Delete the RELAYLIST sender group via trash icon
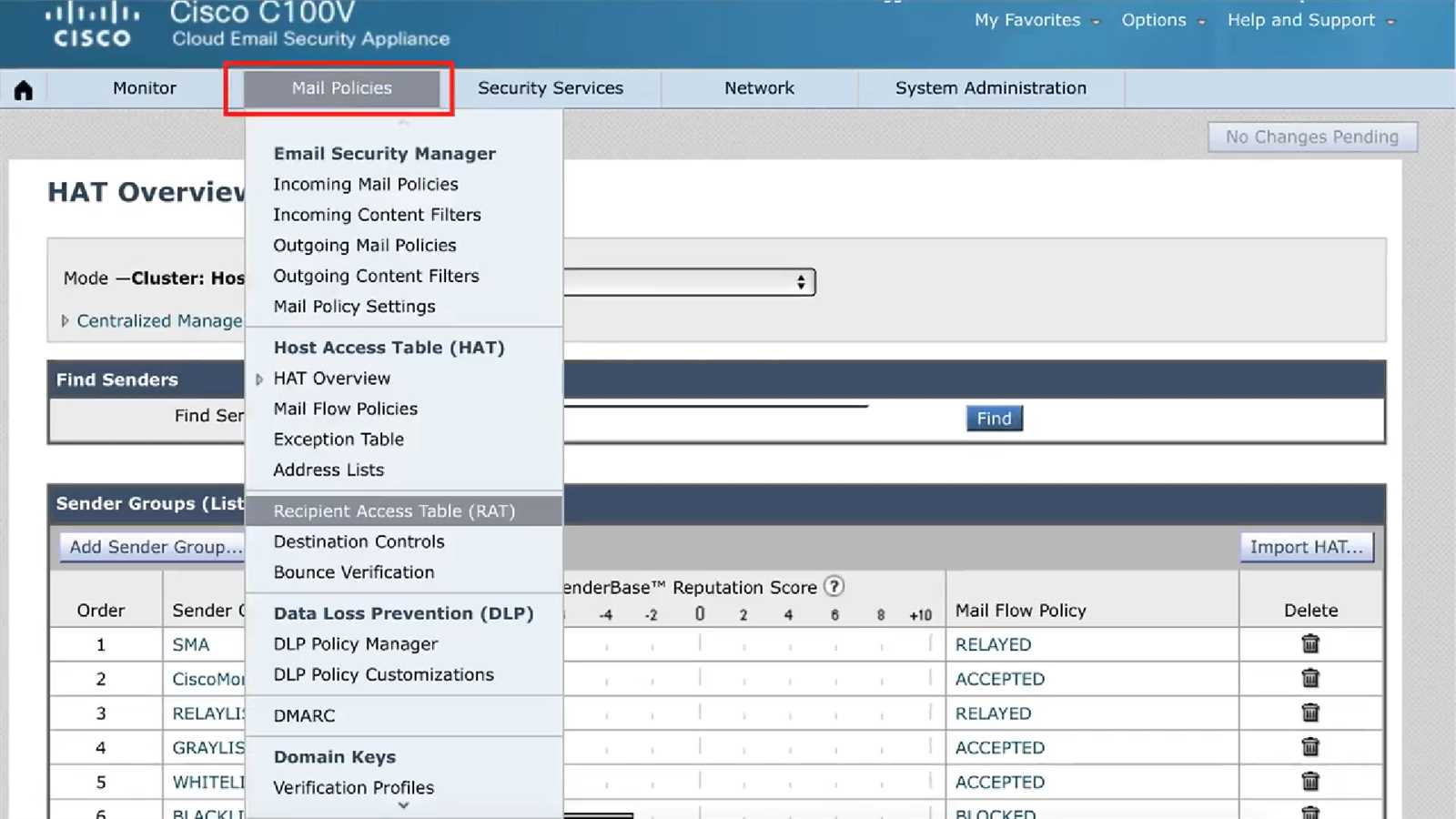This screenshot has height=819, width=1456. pos(1309,713)
